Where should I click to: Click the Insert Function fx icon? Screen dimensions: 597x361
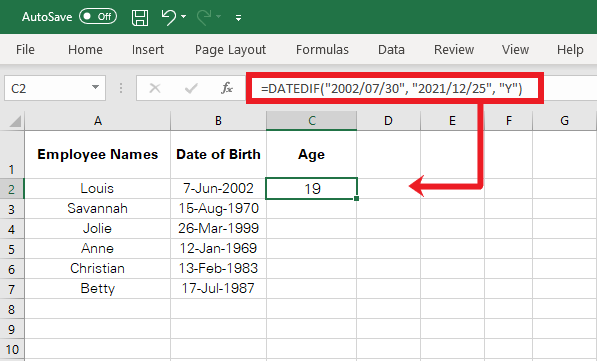click(227, 88)
